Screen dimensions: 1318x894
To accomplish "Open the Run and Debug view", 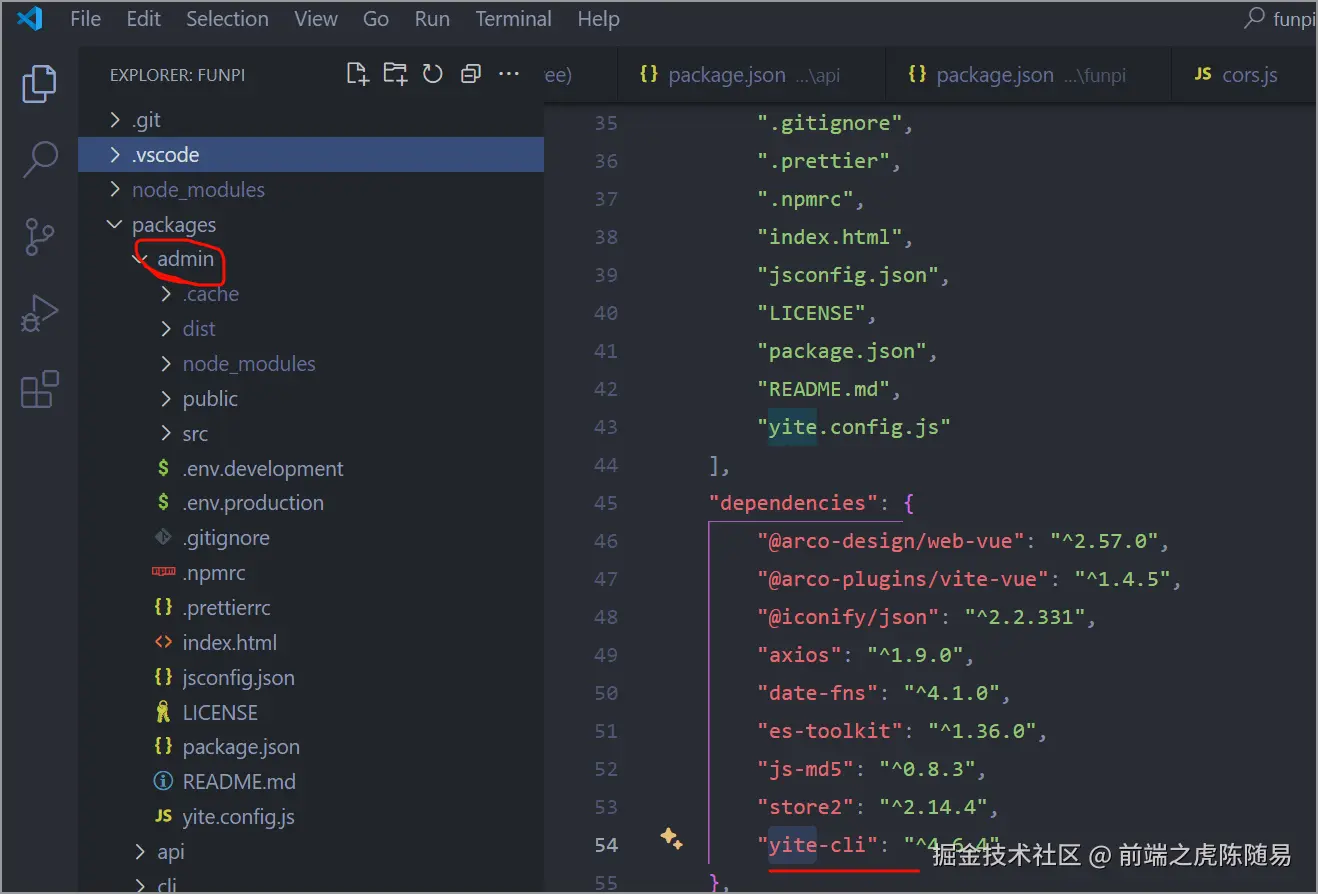I will 39,314.
